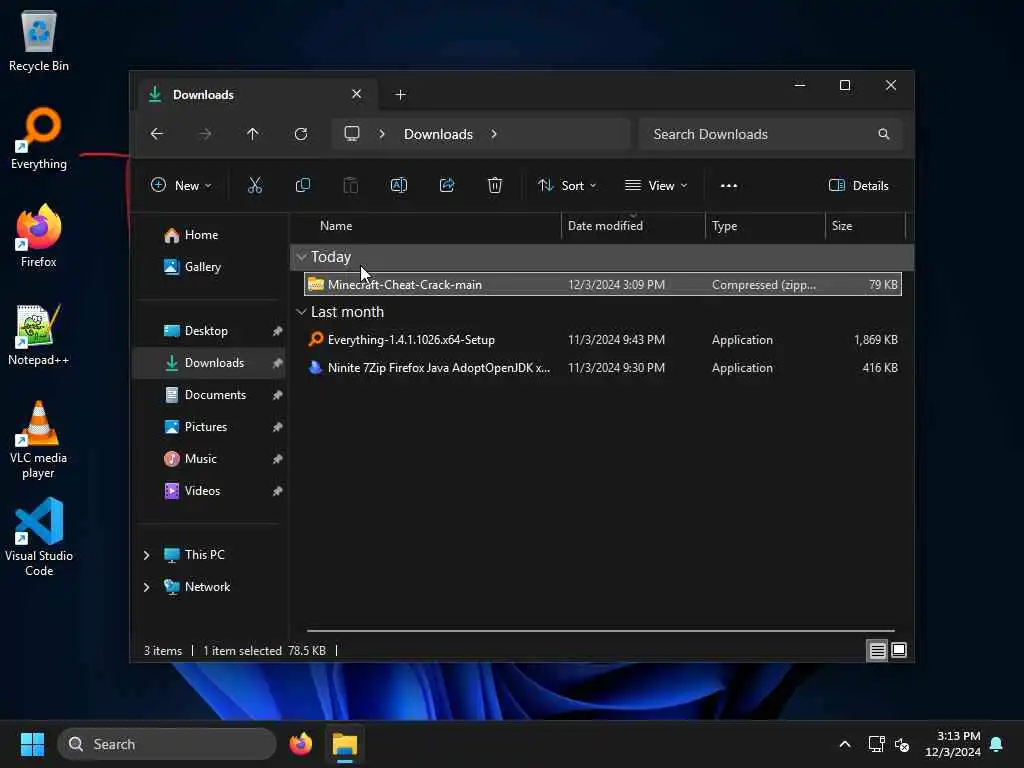Click Firefox icon in the taskbar
1024x768 pixels.
pyautogui.click(x=301, y=744)
